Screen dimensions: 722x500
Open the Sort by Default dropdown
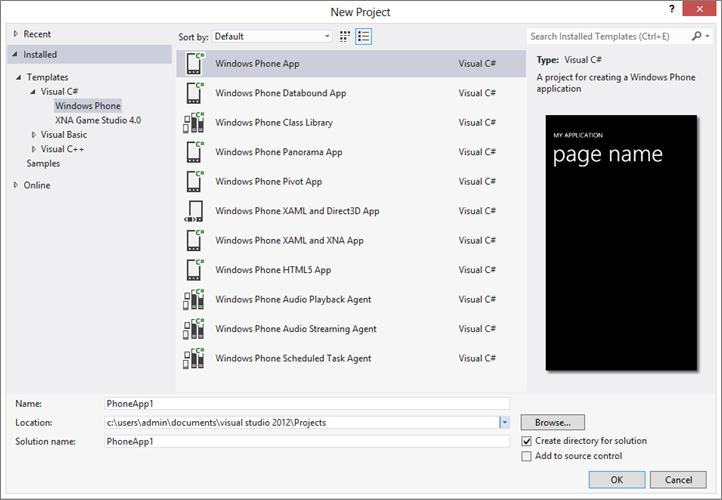pyautogui.click(x=272, y=36)
